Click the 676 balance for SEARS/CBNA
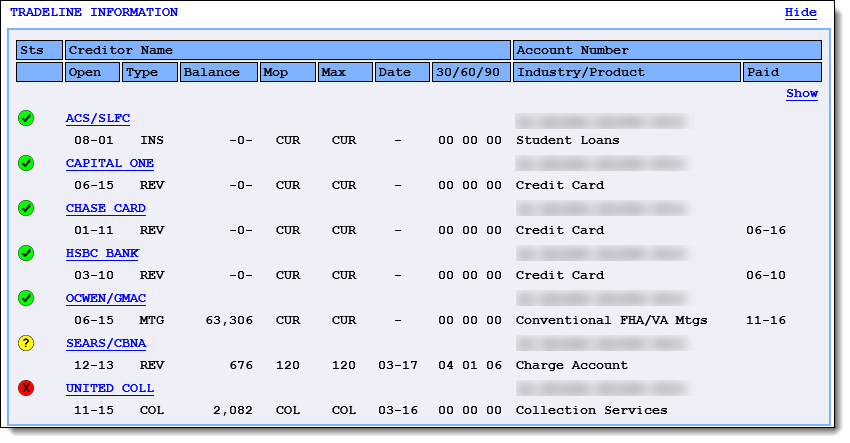Screen dimensions: 850x443 coord(241,365)
